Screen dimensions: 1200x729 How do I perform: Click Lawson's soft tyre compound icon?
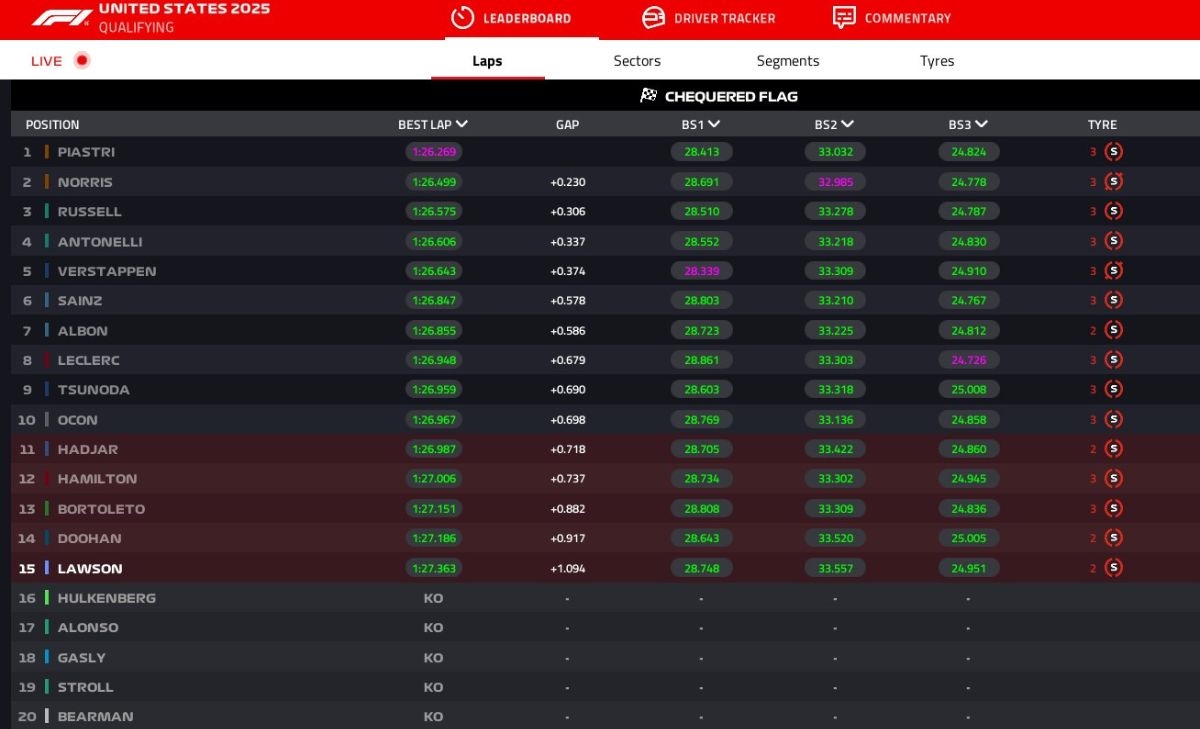click(1113, 568)
